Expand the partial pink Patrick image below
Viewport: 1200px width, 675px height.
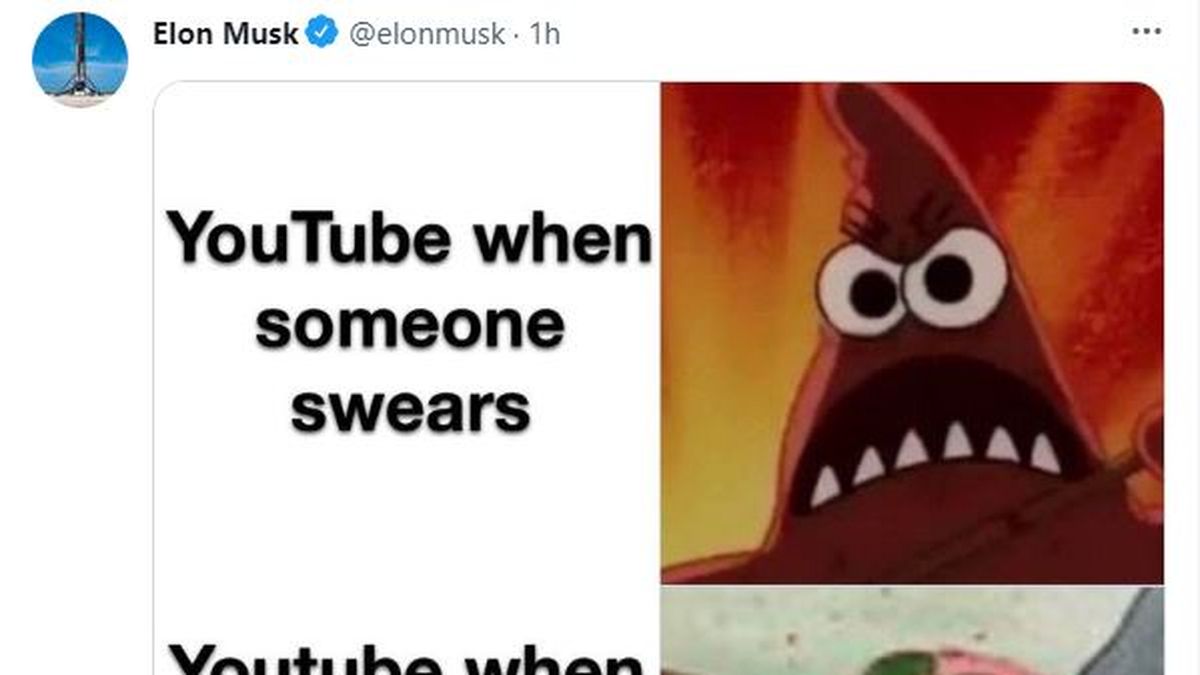913,631
